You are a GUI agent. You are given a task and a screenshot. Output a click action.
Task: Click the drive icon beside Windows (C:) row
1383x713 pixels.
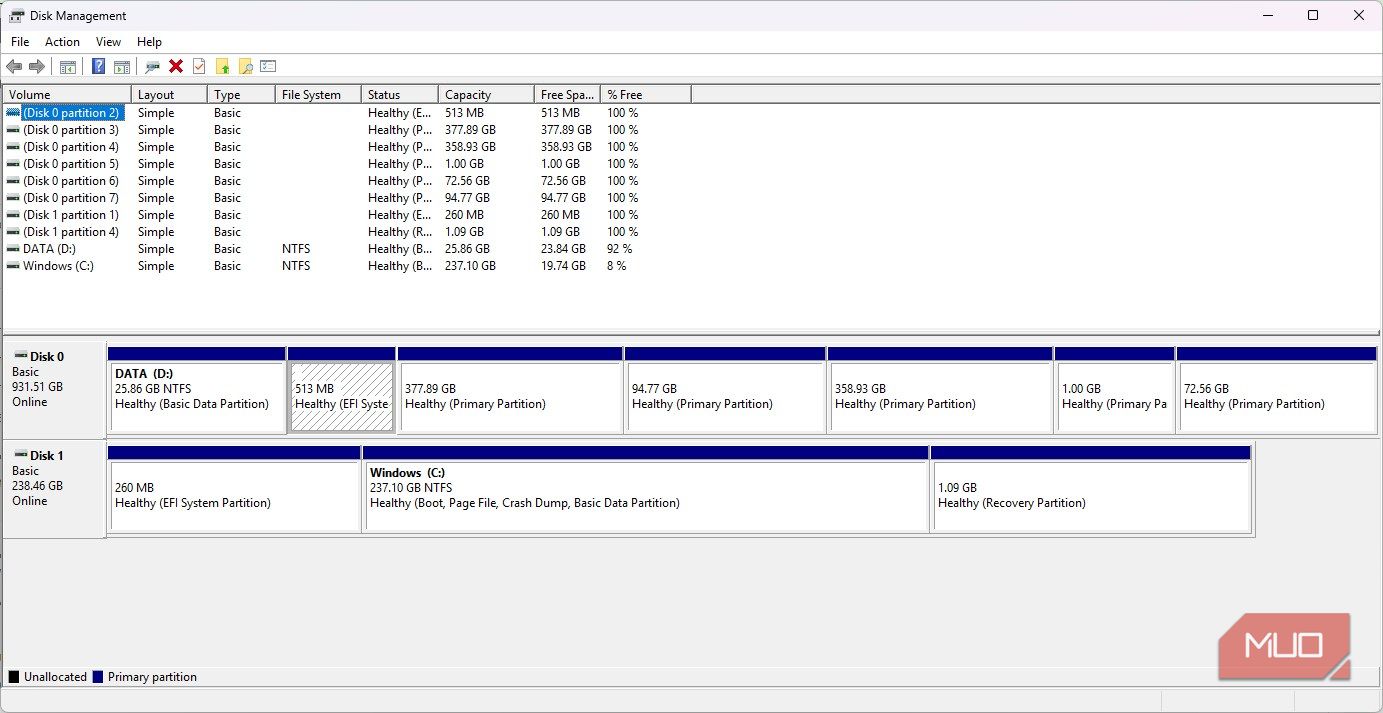[13, 266]
